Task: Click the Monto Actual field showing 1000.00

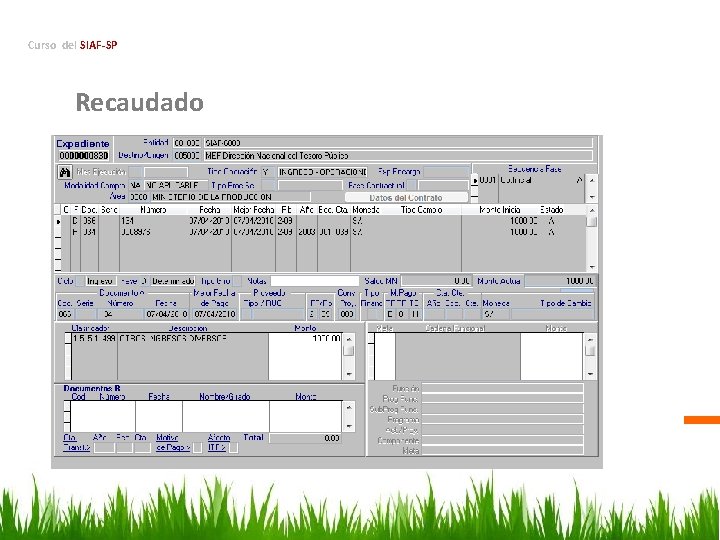Action: pyautogui.click(x=560, y=281)
